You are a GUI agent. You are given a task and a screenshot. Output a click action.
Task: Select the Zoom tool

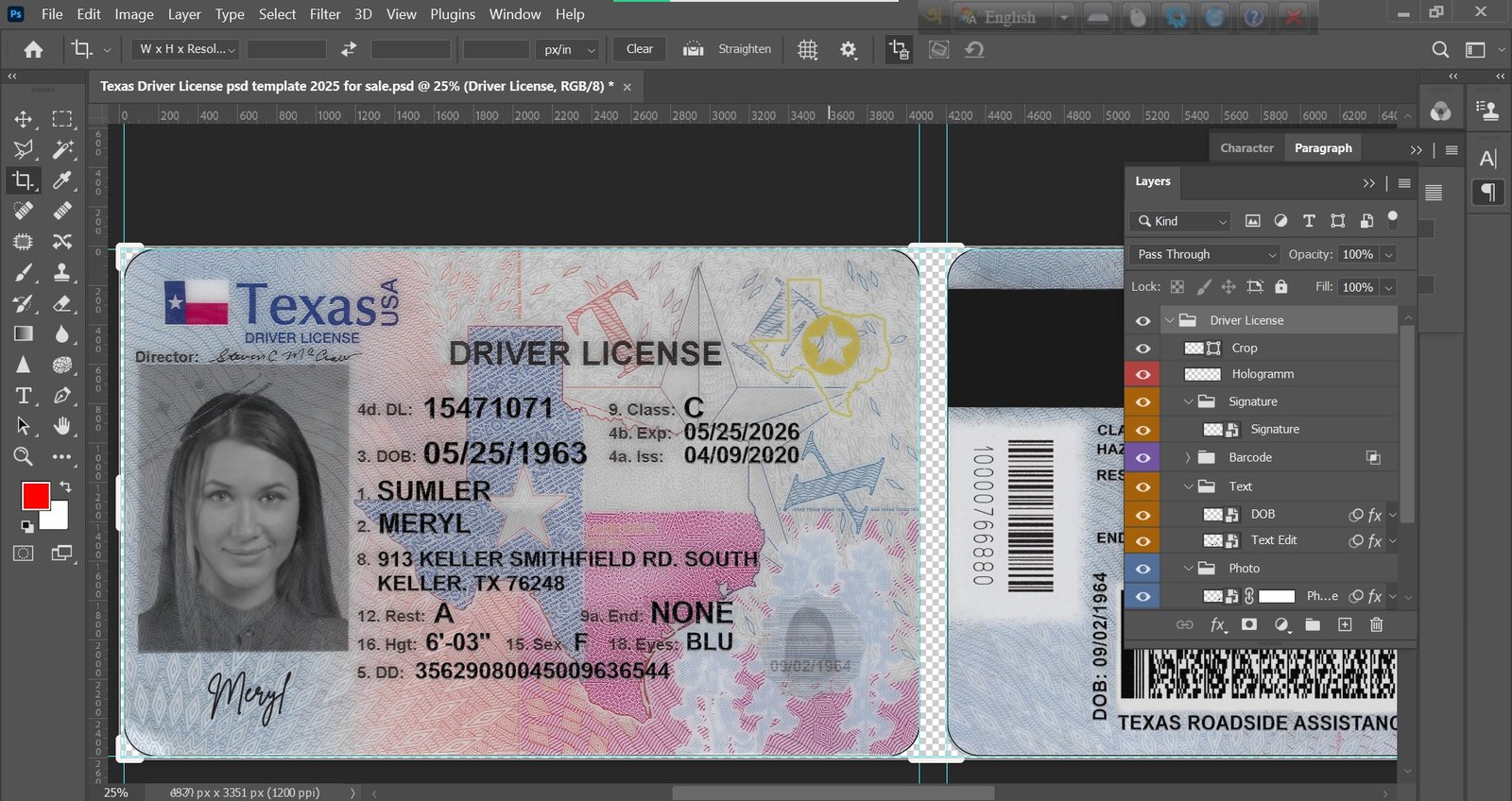[x=23, y=456]
